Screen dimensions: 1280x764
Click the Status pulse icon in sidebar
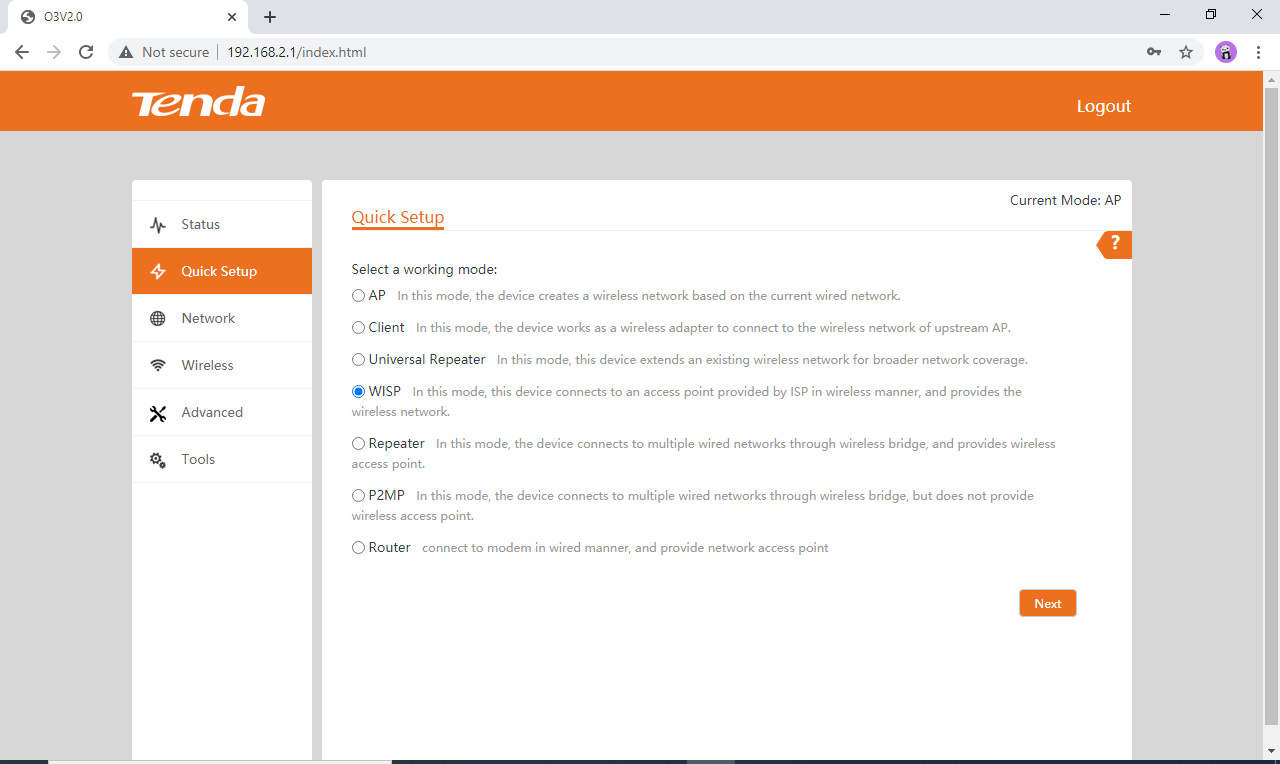point(158,225)
